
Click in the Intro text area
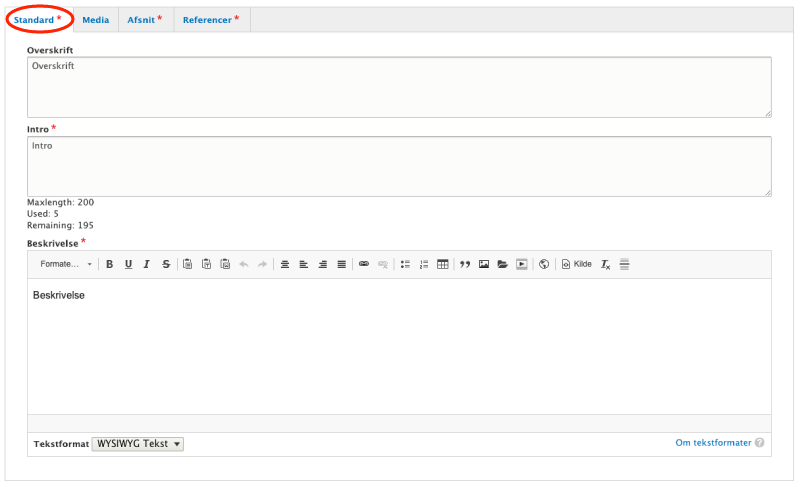399,166
